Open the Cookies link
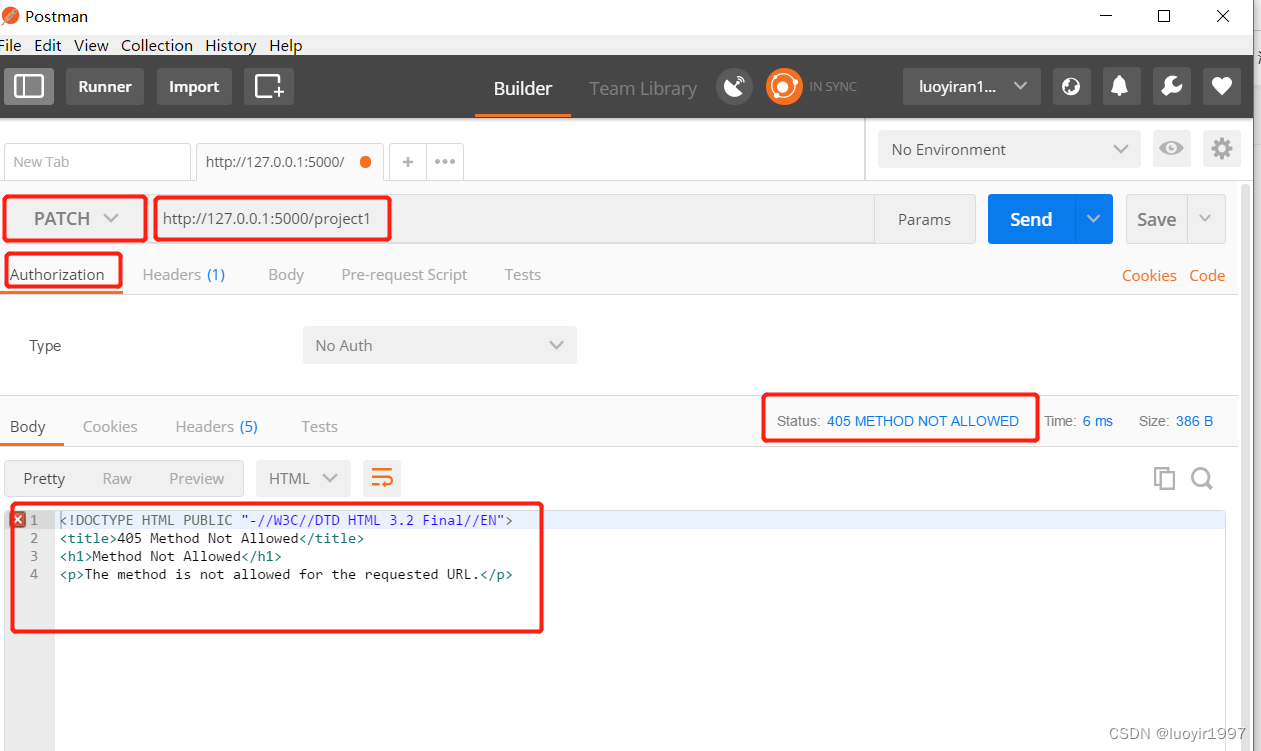This screenshot has height=751, width=1261. pyautogui.click(x=1149, y=275)
